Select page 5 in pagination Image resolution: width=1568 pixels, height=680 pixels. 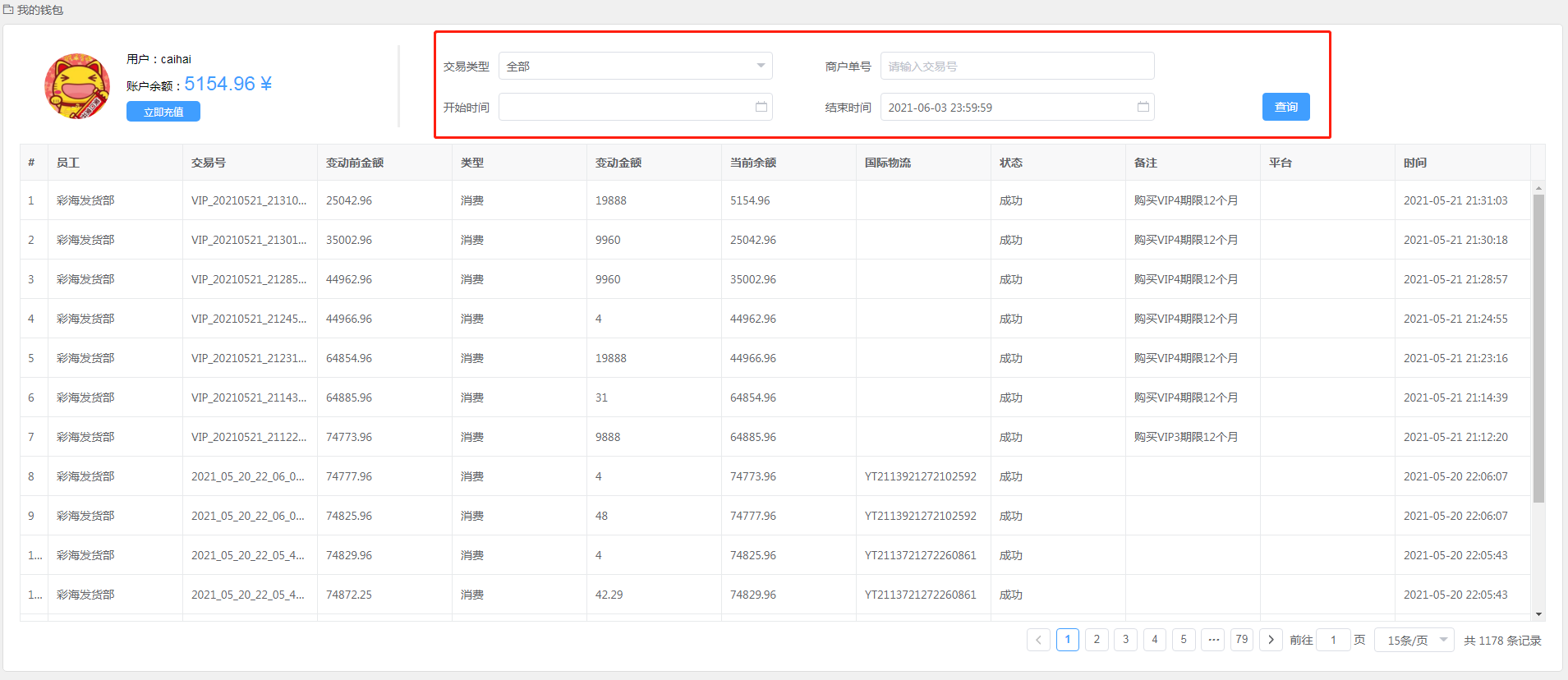click(1184, 640)
